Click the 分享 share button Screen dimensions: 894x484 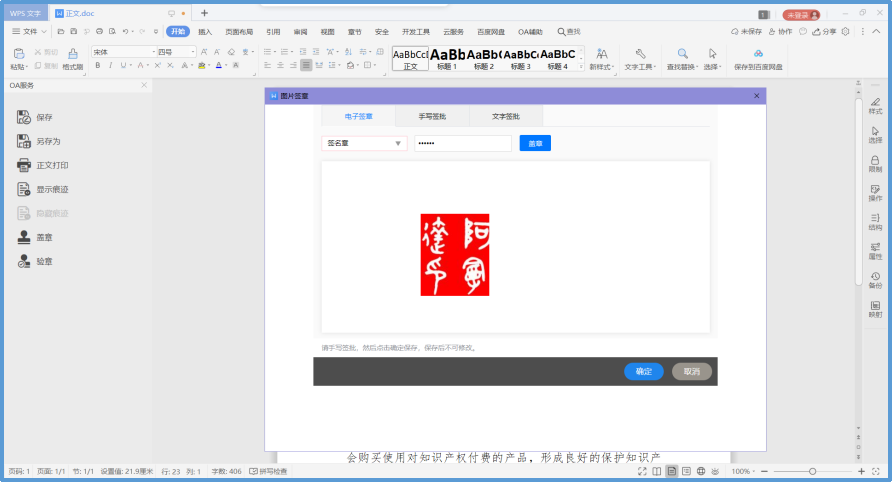coord(824,31)
